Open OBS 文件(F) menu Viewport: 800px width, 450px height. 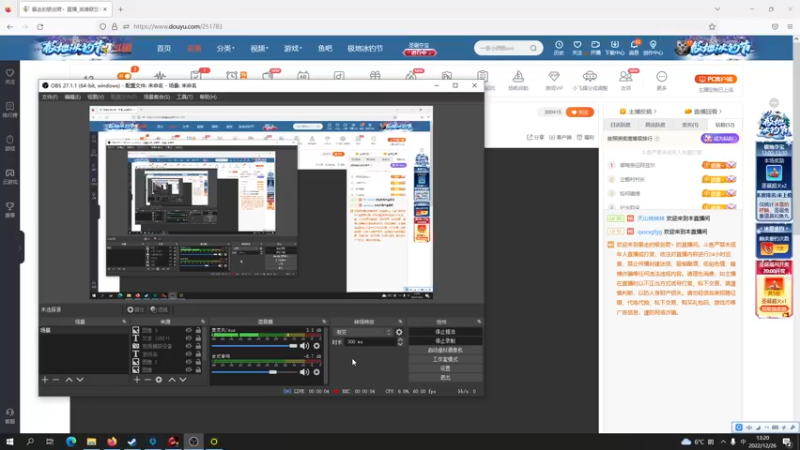point(50,97)
